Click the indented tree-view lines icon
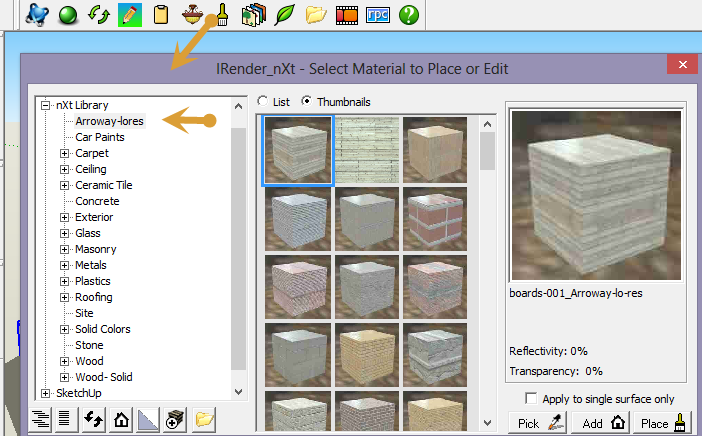The height and width of the screenshot is (436, 702). pos(40,420)
